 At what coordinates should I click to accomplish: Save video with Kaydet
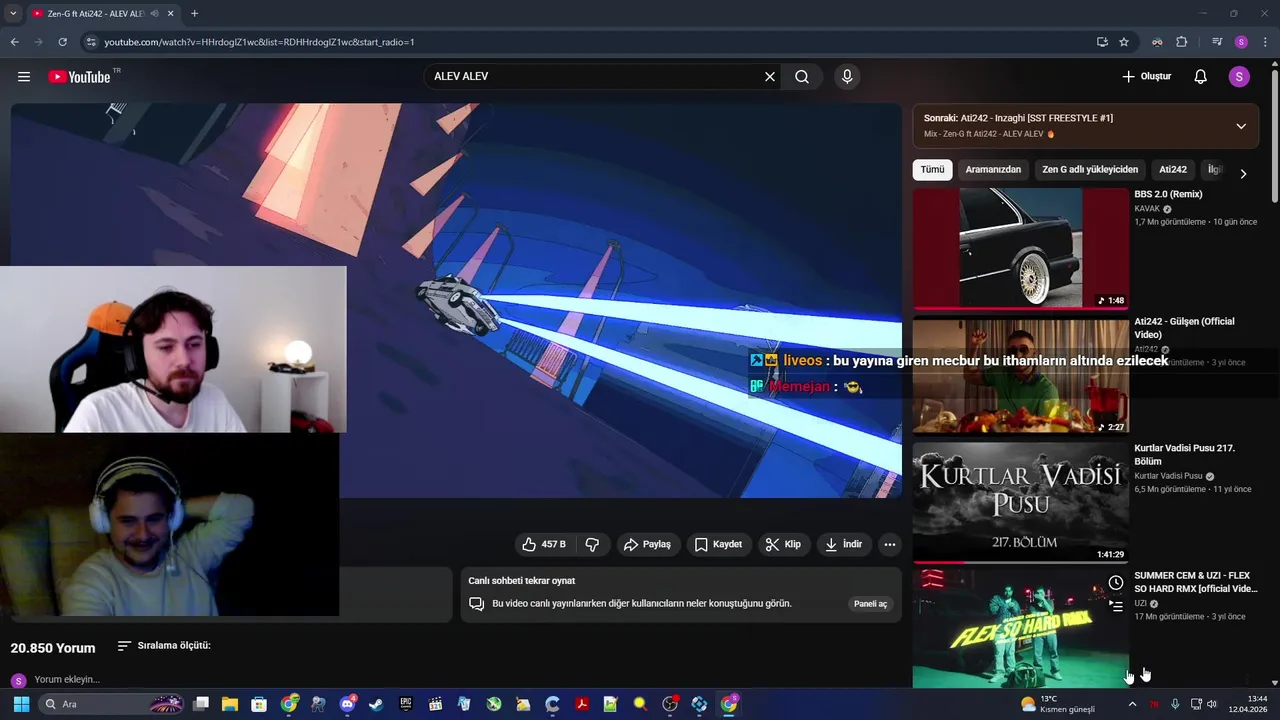tap(718, 545)
